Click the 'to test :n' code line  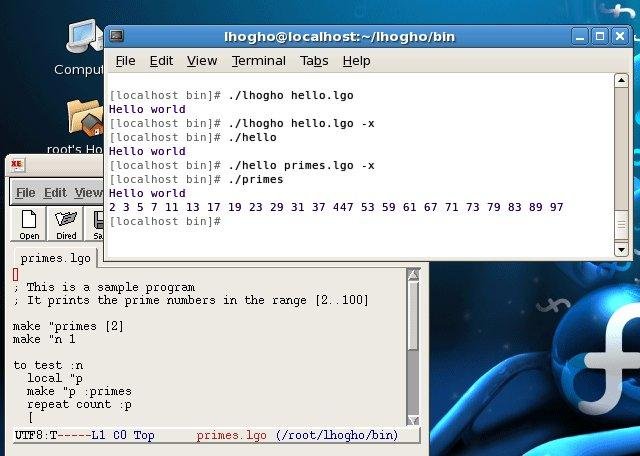49,365
